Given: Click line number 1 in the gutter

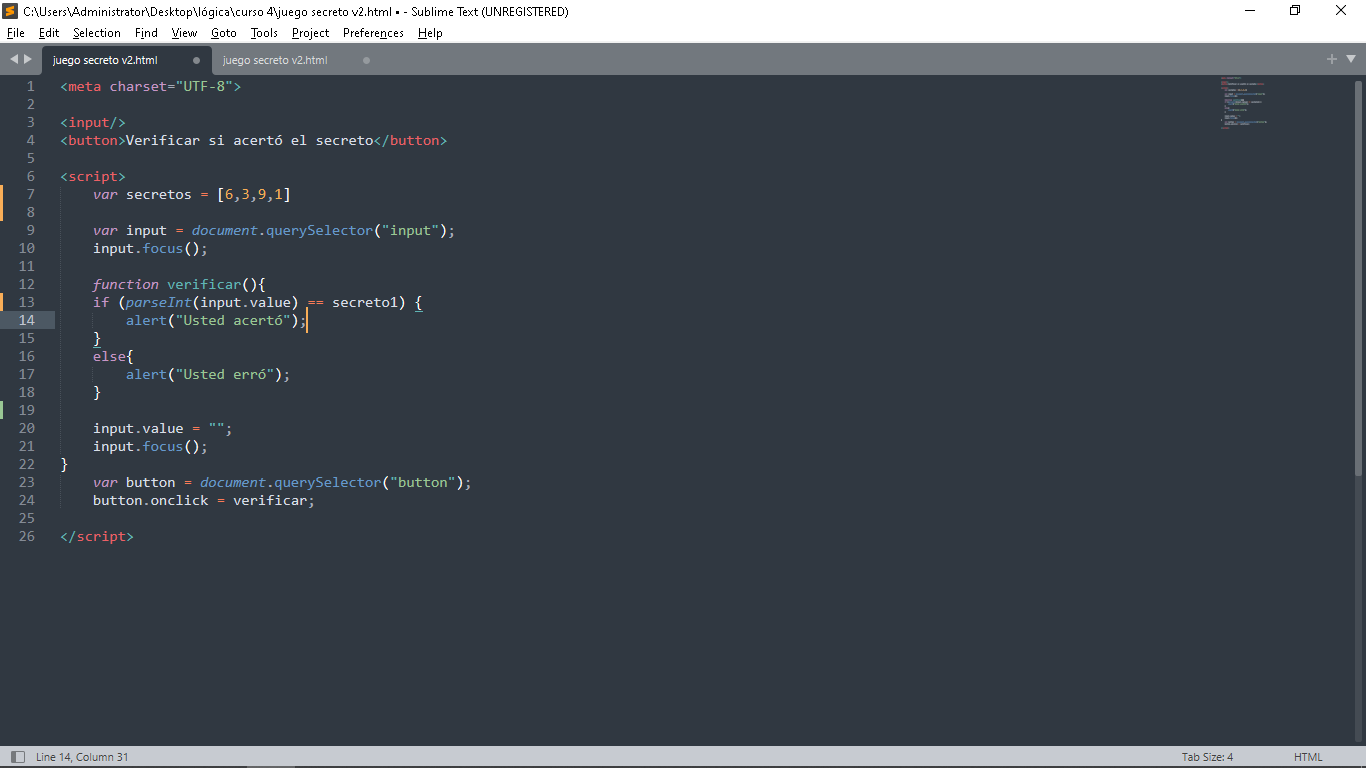Looking at the screenshot, I should coord(30,86).
